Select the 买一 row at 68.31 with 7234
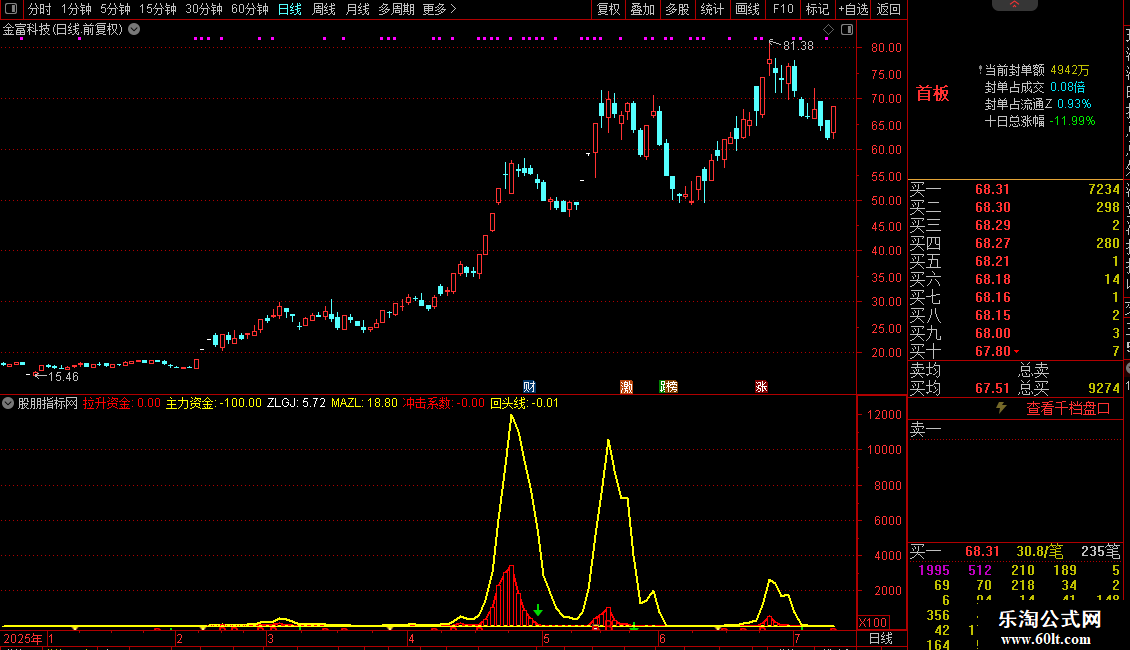The width and height of the screenshot is (1130, 650). pos(1015,190)
